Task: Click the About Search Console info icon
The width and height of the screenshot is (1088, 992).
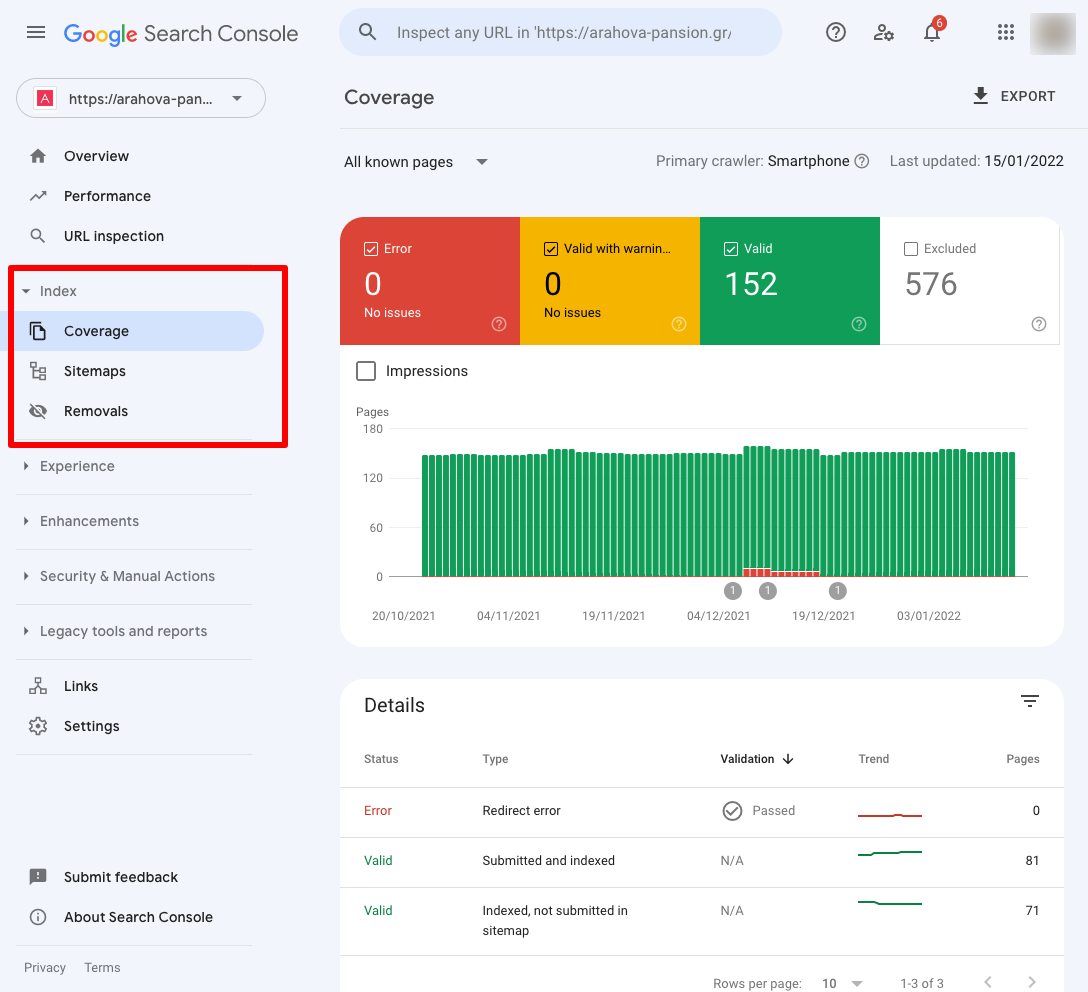Action: tap(38, 917)
